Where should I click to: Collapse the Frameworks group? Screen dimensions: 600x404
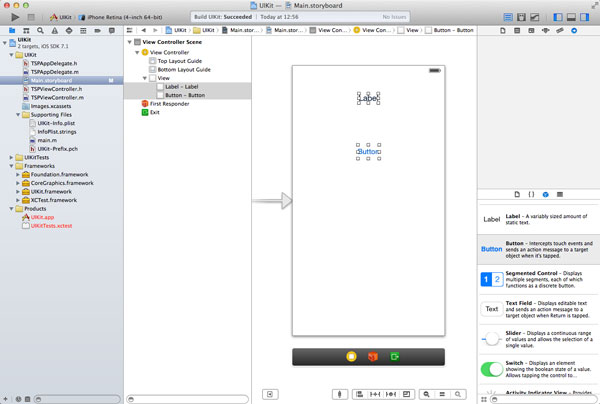pyautogui.click(x=11, y=166)
